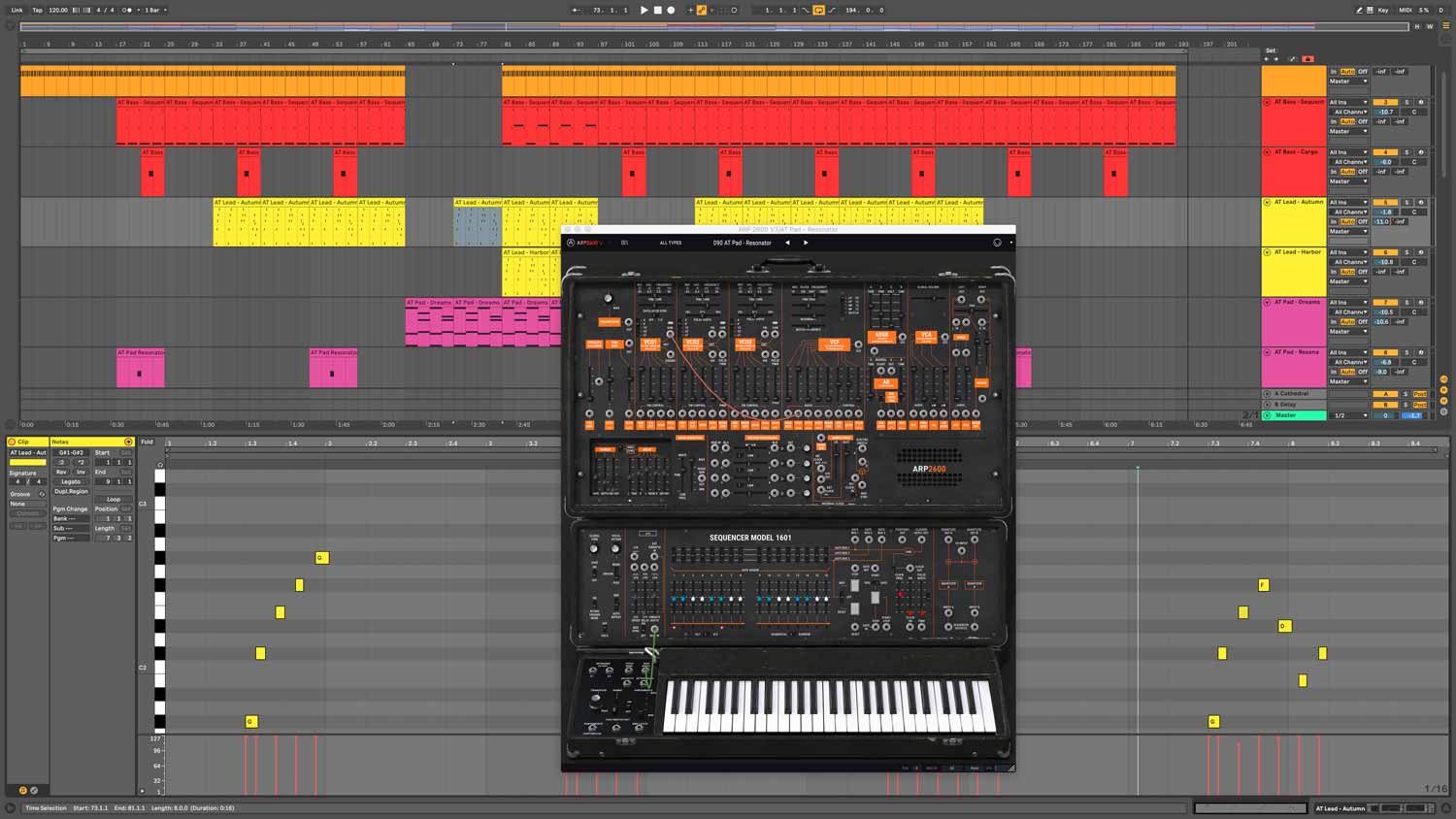Select next preset arrow in ARP 2600
The width and height of the screenshot is (1456, 819).
click(x=805, y=243)
